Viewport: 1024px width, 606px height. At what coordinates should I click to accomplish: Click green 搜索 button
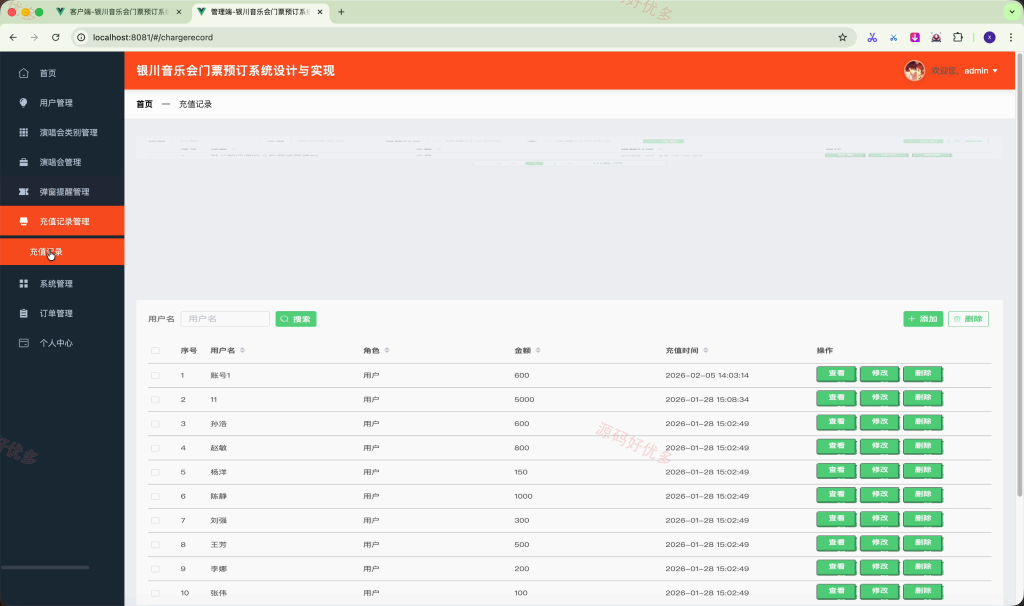click(x=296, y=319)
